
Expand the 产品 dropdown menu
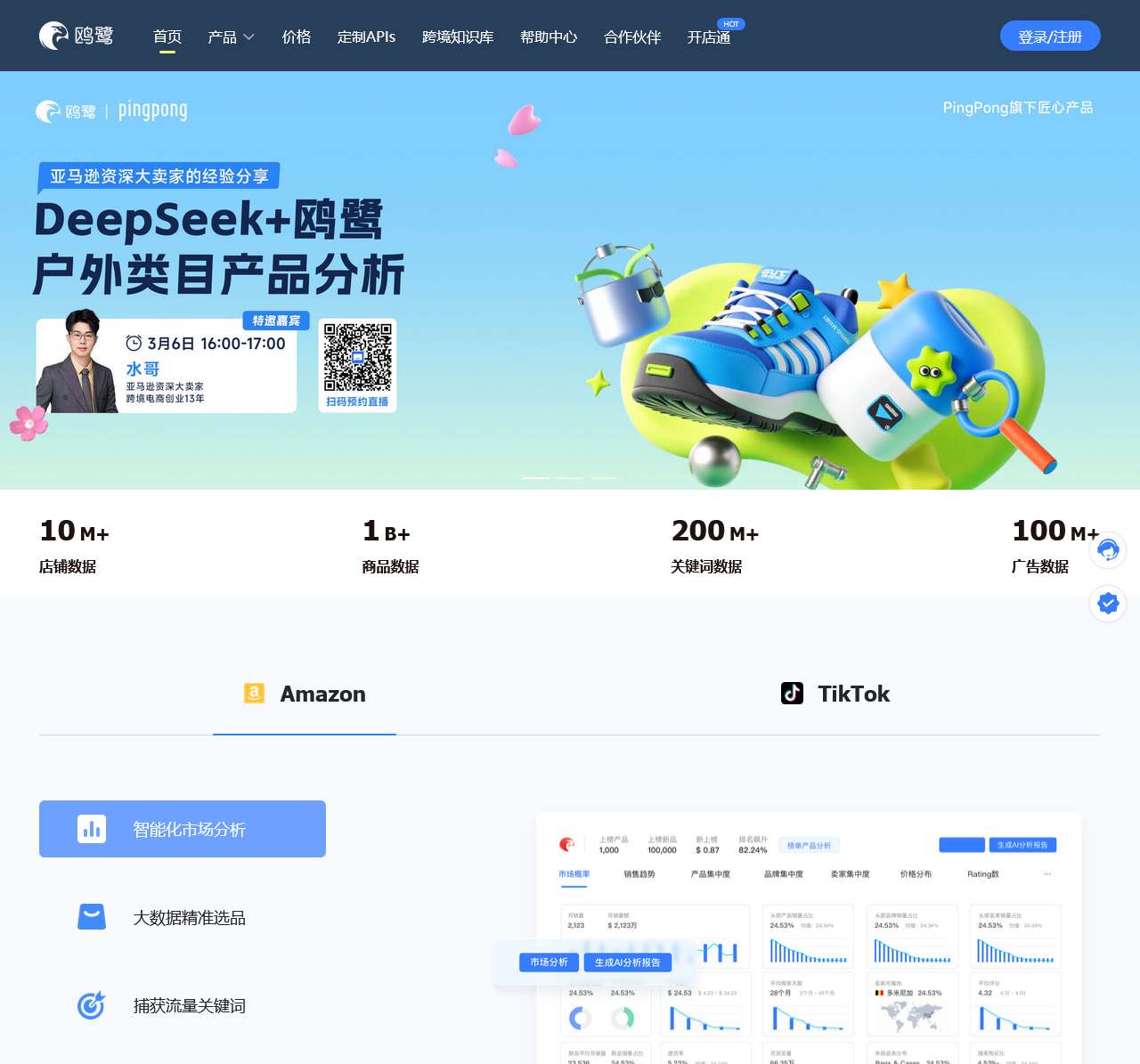[x=231, y=37]
